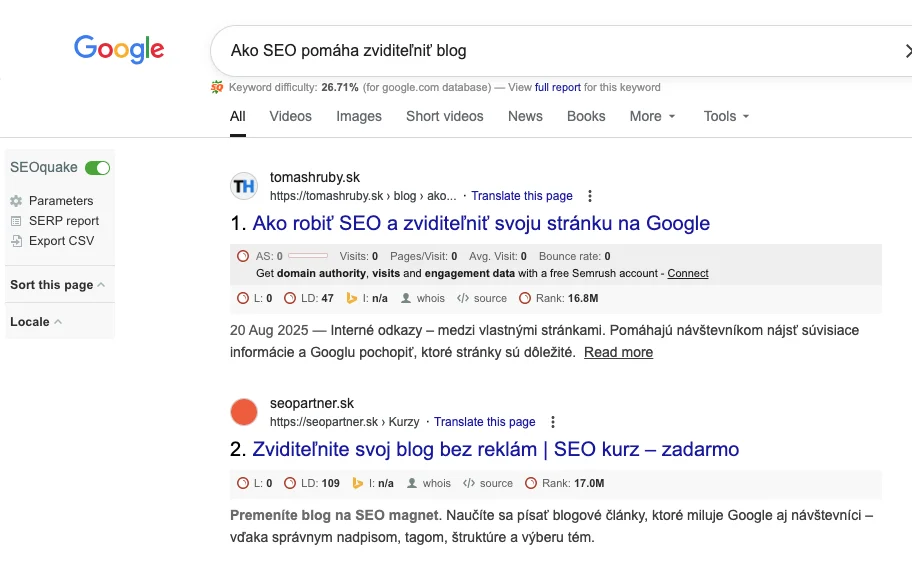Export results via Export CSV
The height and width of the screenshot is (574, 912).
61,241
